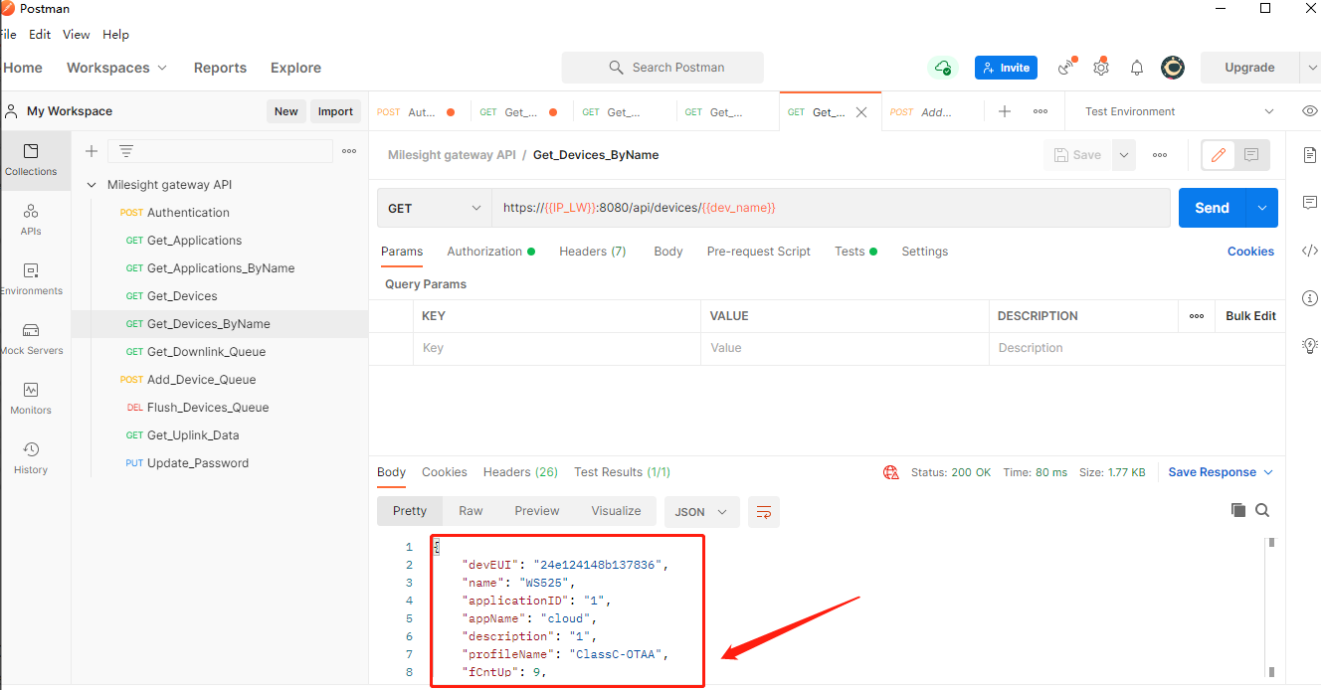Open the comments icon in right sidebar
The image size is (1321, 690).
[1310, 203]
